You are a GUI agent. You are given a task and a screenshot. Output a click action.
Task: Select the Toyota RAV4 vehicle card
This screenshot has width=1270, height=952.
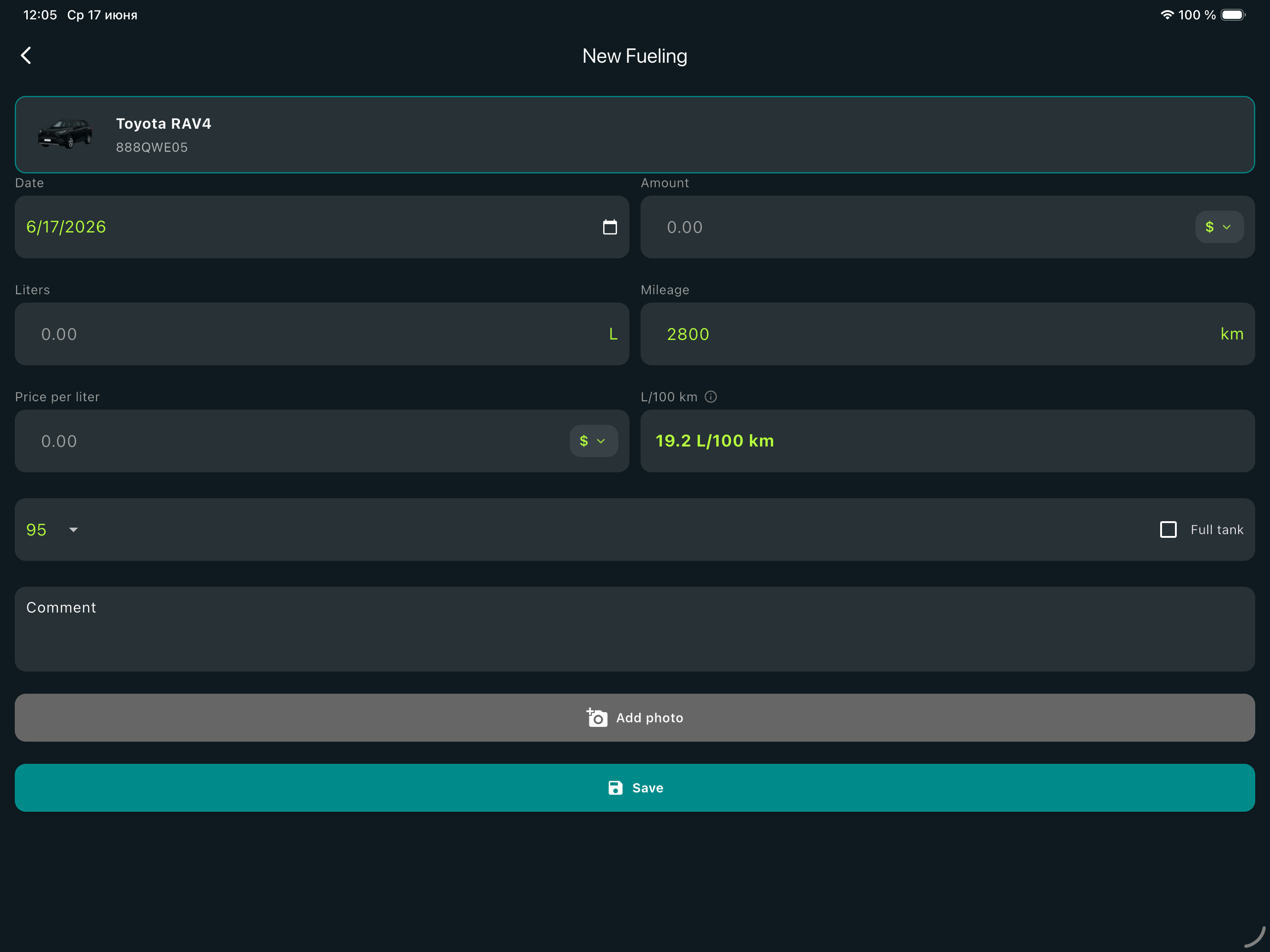pos(635,135)
